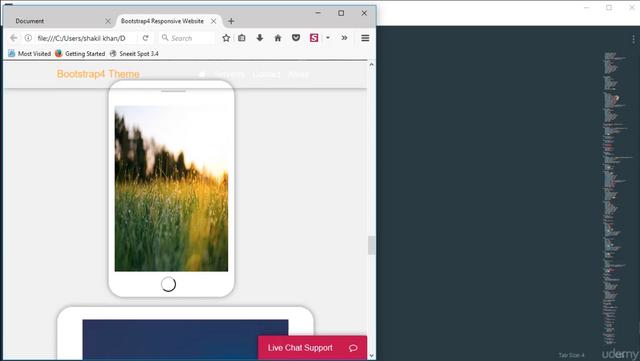Open a new tab with the plus button

click(231, 21)
